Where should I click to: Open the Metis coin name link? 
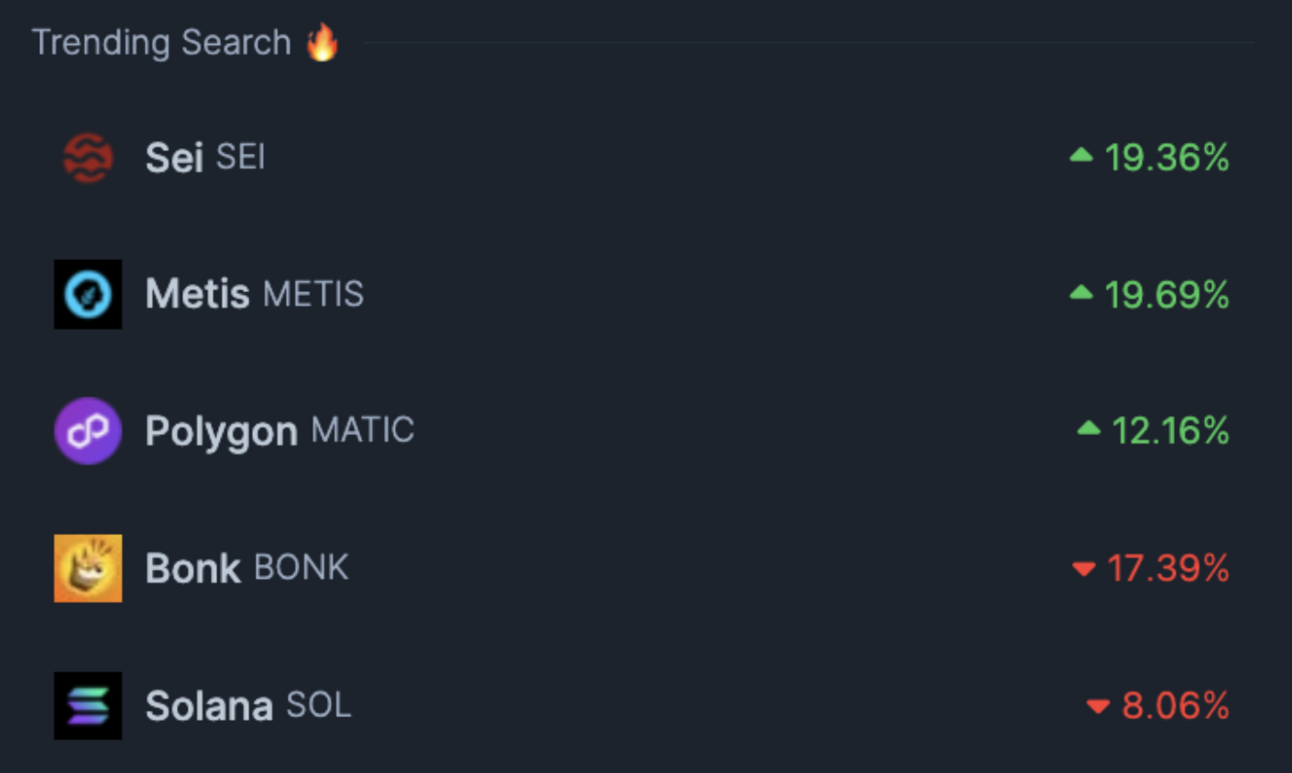197,294
